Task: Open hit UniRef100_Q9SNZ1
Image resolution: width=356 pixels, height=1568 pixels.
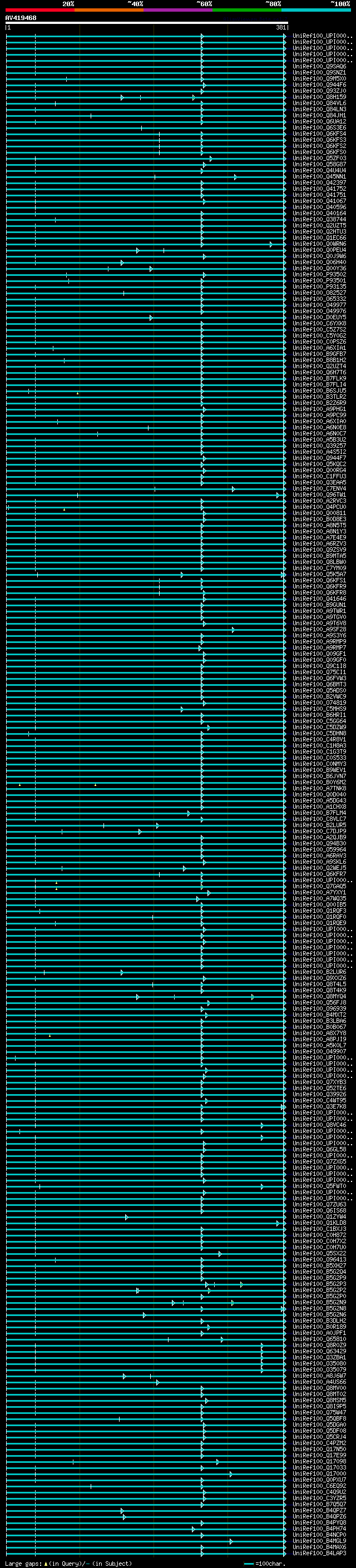Action: click(319, 73)
